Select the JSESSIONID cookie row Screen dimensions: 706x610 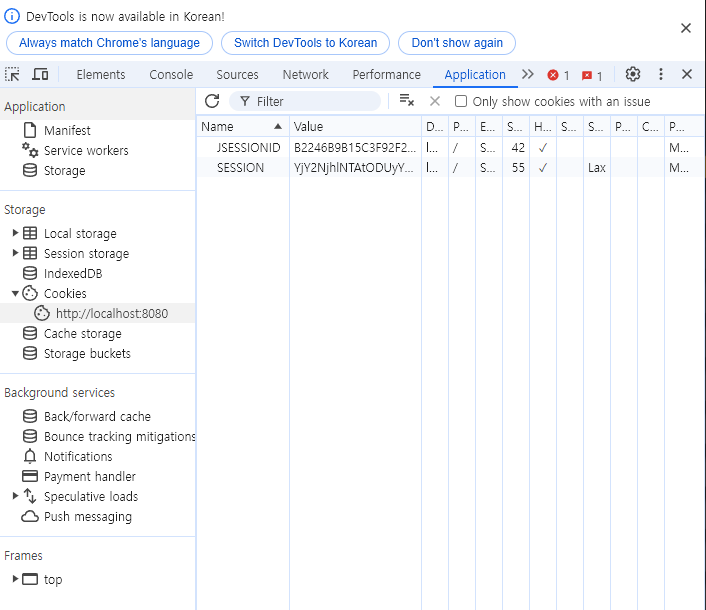pos(450,148)
